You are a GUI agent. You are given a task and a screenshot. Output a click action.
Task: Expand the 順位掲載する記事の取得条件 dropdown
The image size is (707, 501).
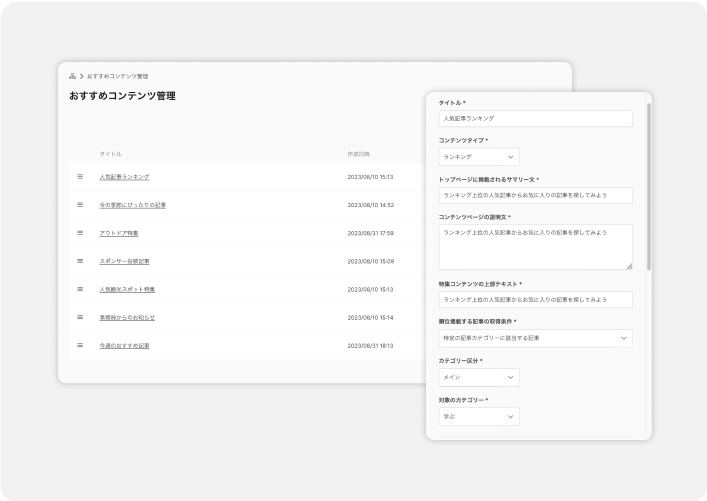coord(535,338)
